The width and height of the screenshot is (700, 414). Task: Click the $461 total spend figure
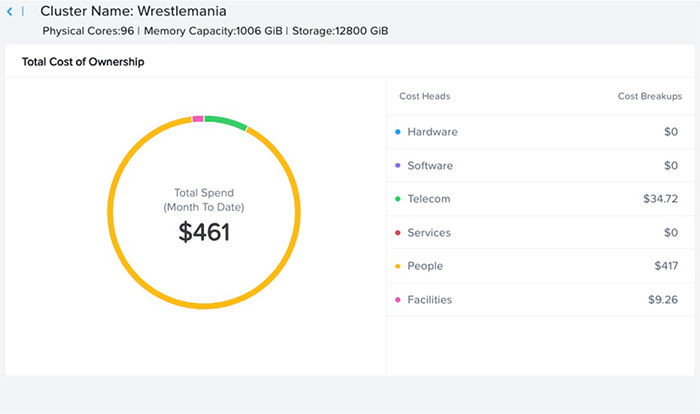click(204, 232)
